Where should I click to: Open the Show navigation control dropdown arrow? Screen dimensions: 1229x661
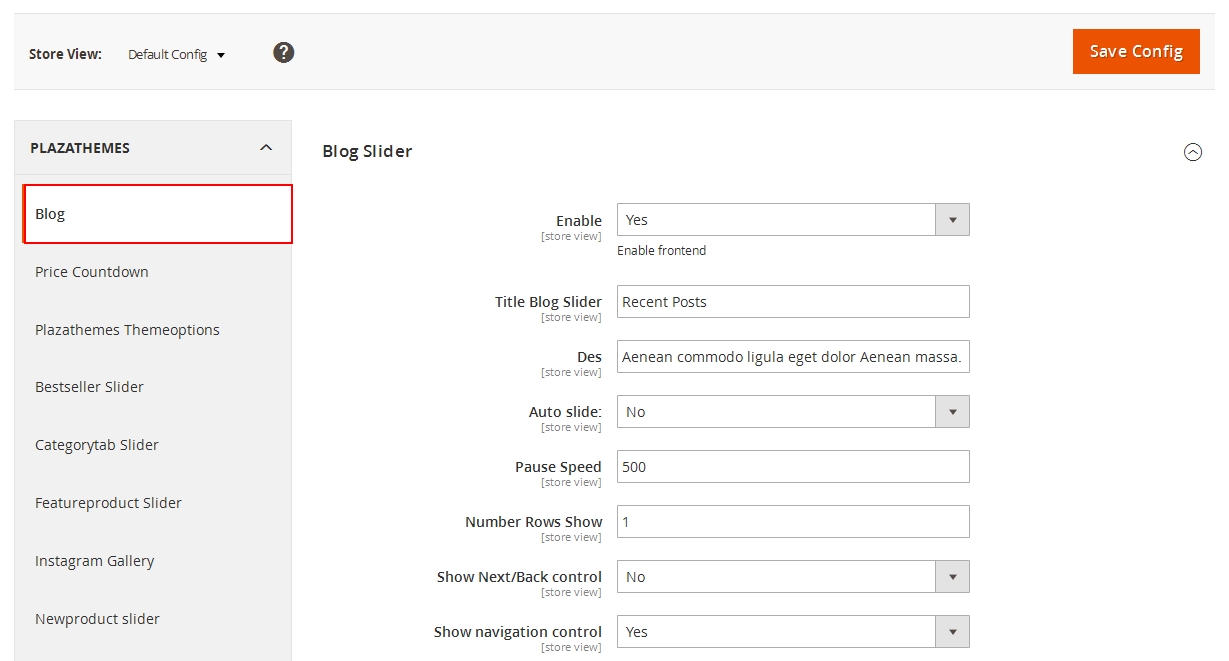[954, 631]
